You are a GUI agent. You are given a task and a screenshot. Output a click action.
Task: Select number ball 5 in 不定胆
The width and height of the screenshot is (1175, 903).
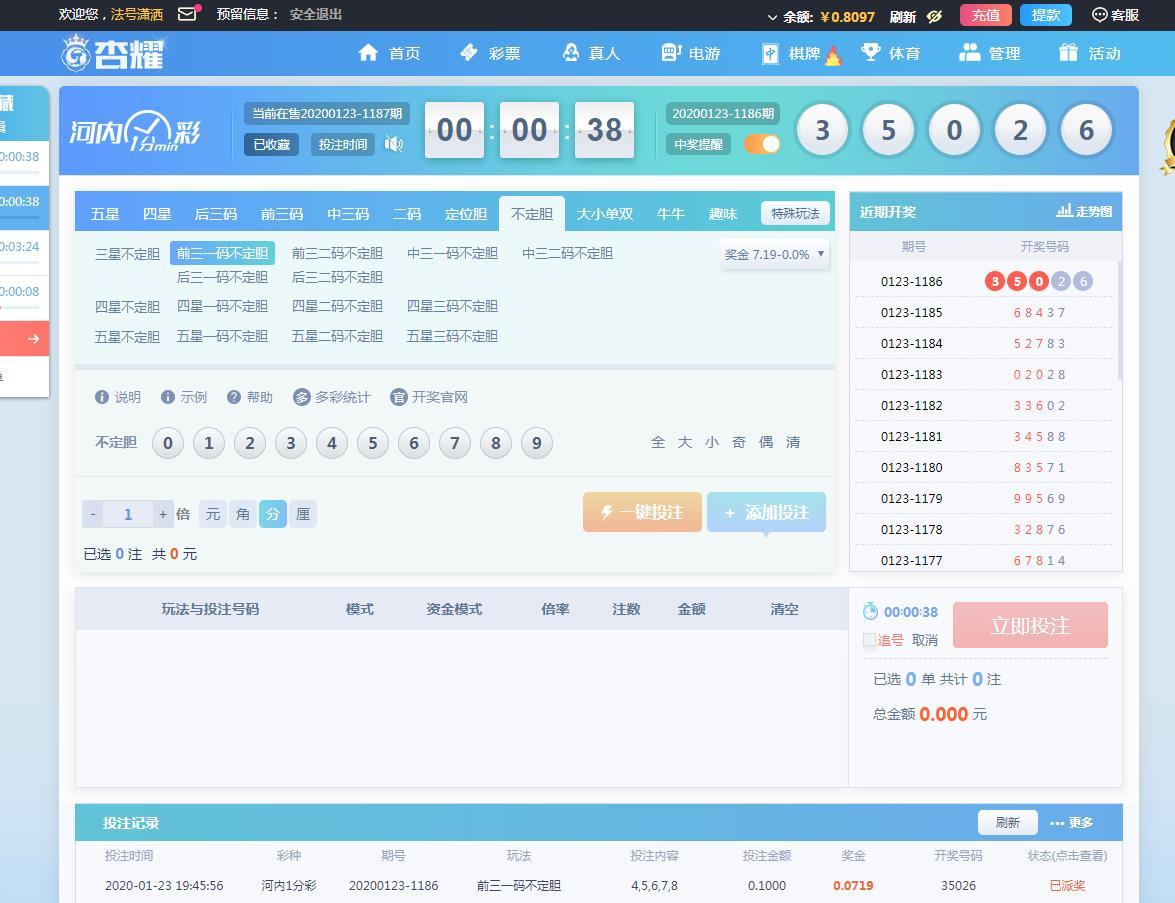372,443
